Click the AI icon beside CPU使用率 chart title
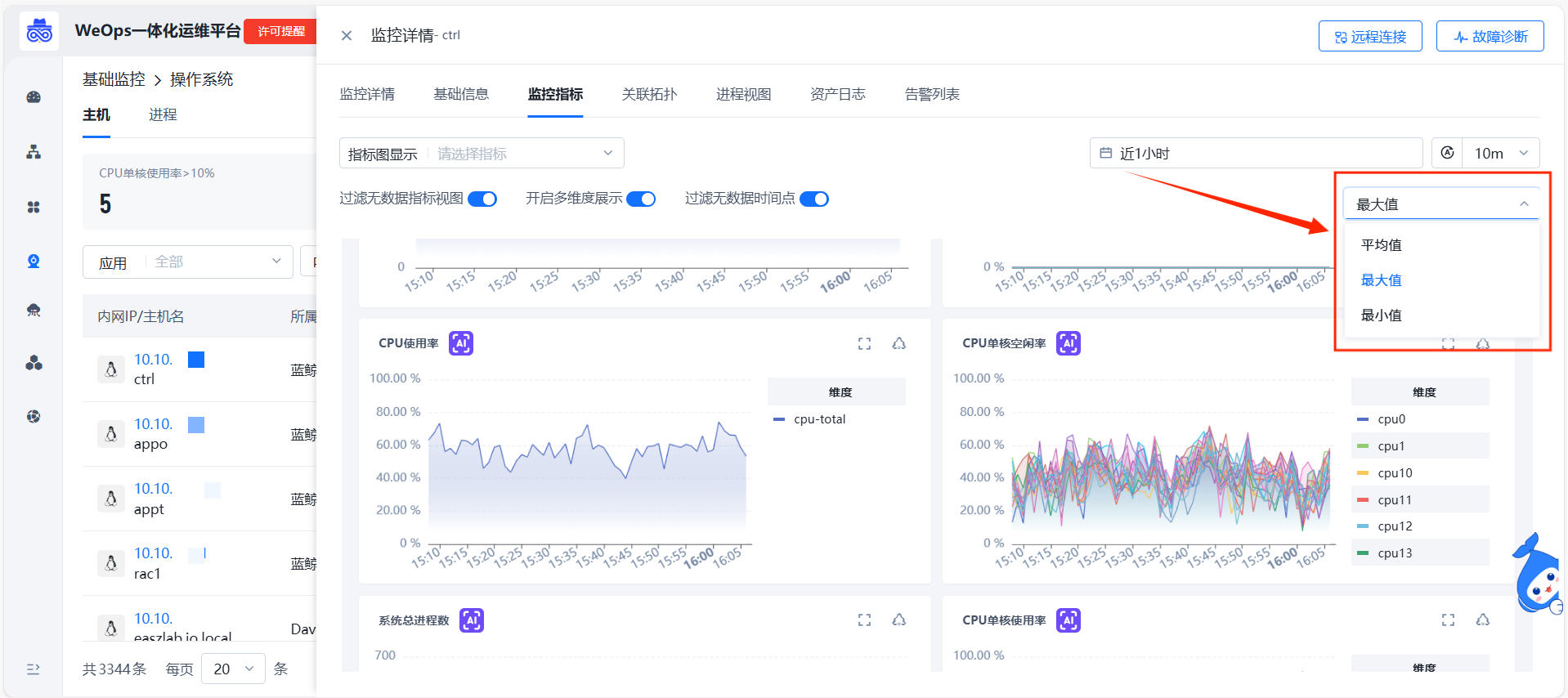 click(461, 343)
